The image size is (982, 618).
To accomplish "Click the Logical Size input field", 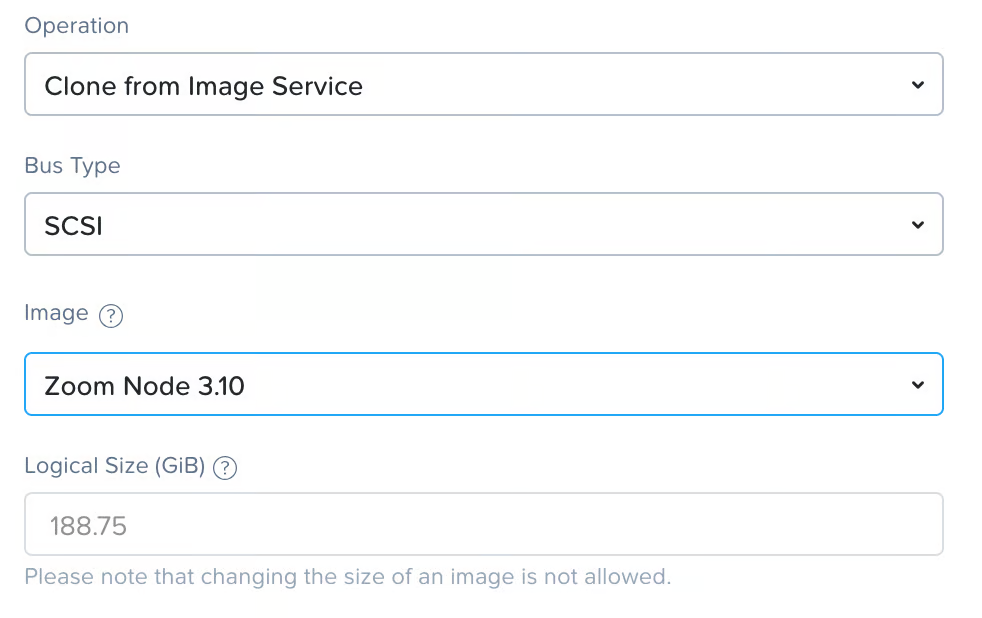I will coord(483,525).
